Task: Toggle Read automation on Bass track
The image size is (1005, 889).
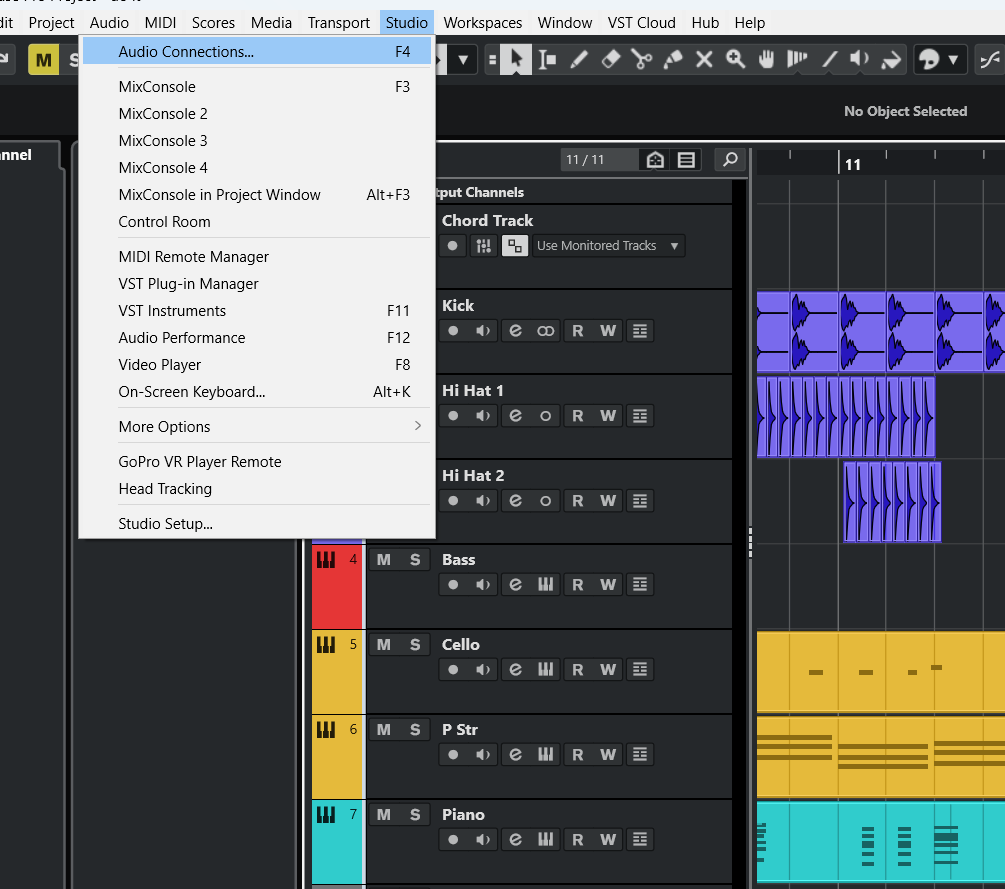Action: pos(577,585)
